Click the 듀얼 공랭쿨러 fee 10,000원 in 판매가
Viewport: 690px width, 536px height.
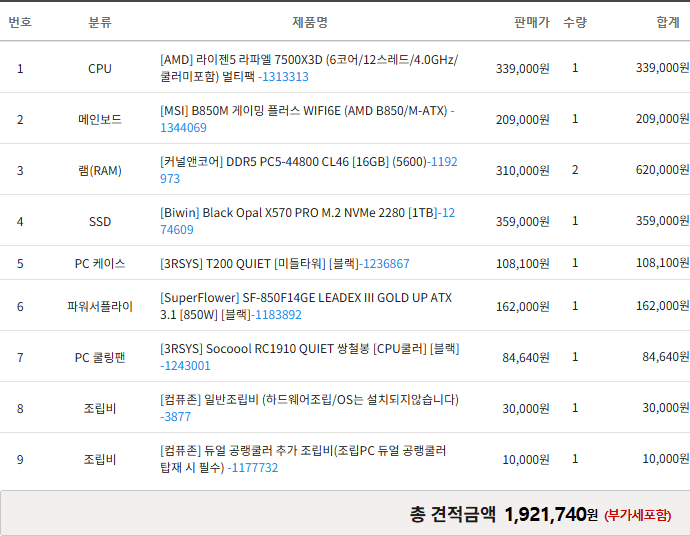tap(526, 460)
